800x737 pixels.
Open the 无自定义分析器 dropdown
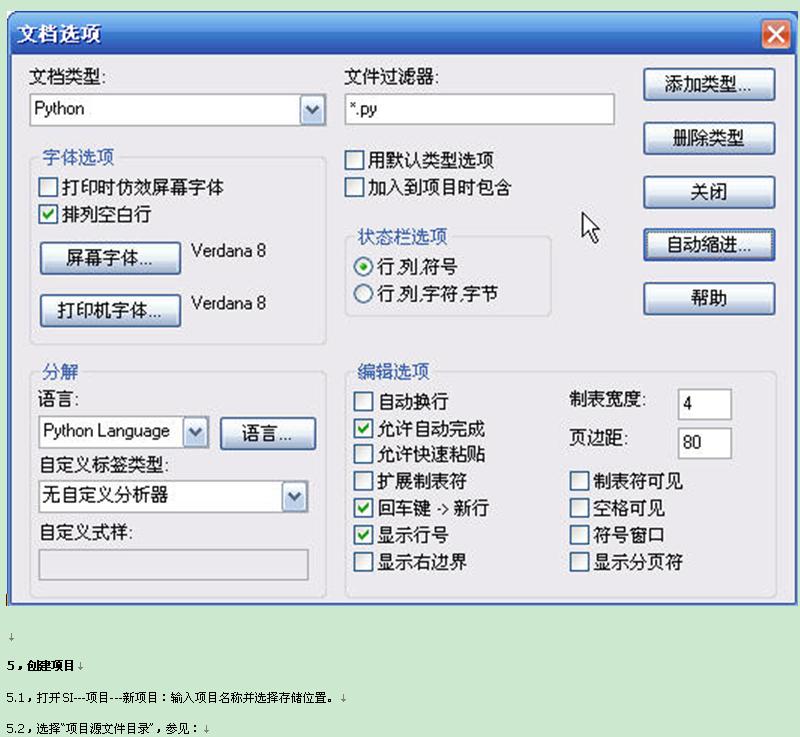(x=294, y=496)
